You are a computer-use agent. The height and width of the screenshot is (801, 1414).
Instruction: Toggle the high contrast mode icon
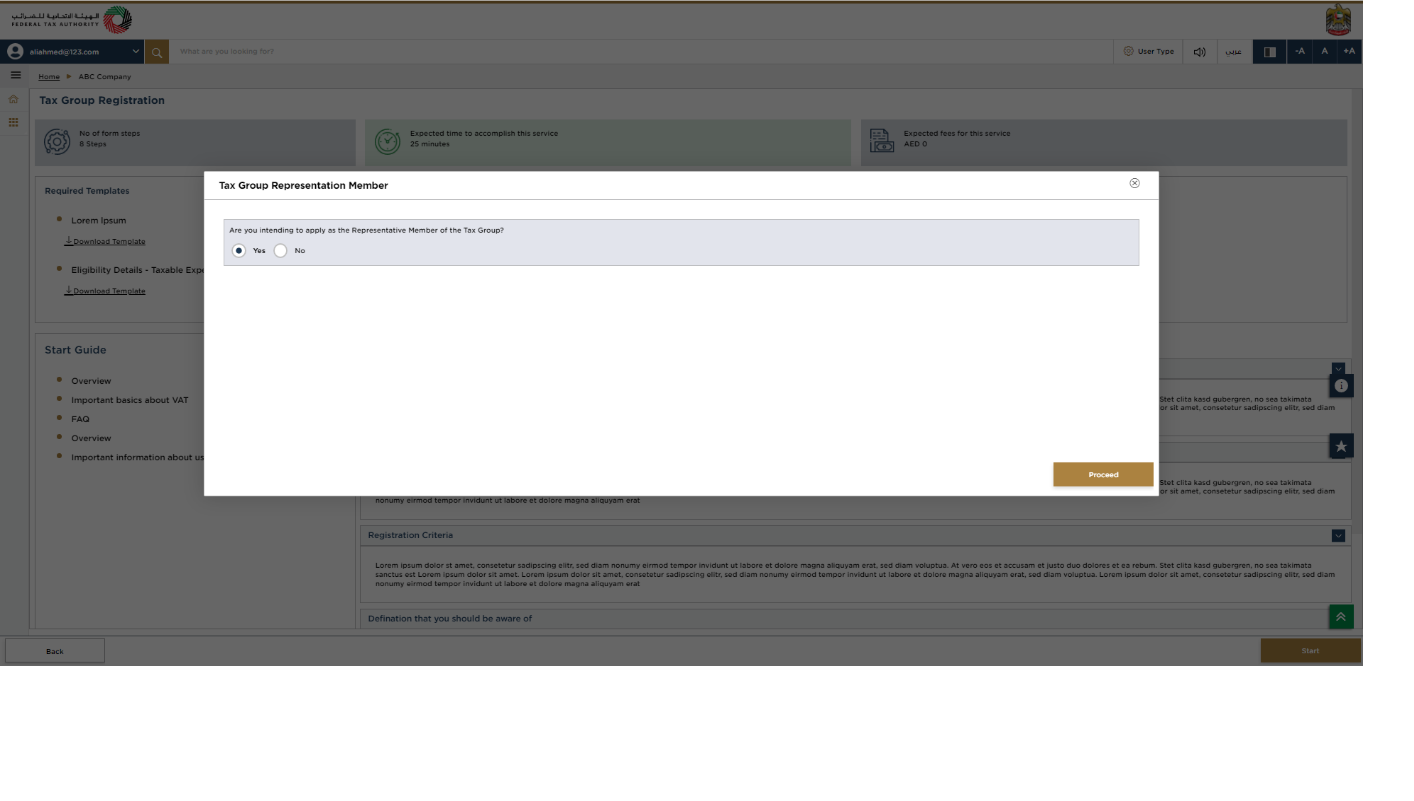[x=1270, y=52]
